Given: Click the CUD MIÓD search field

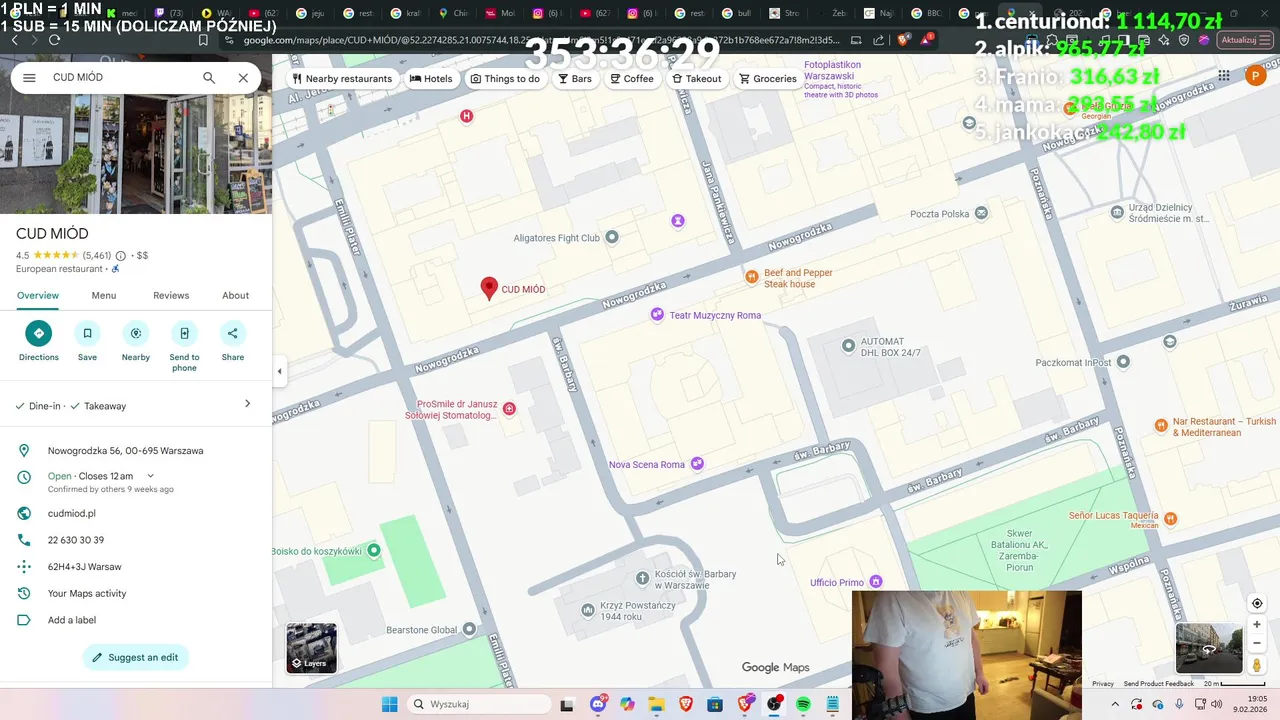Looking at the screenshot, I should tap(120, 77).
